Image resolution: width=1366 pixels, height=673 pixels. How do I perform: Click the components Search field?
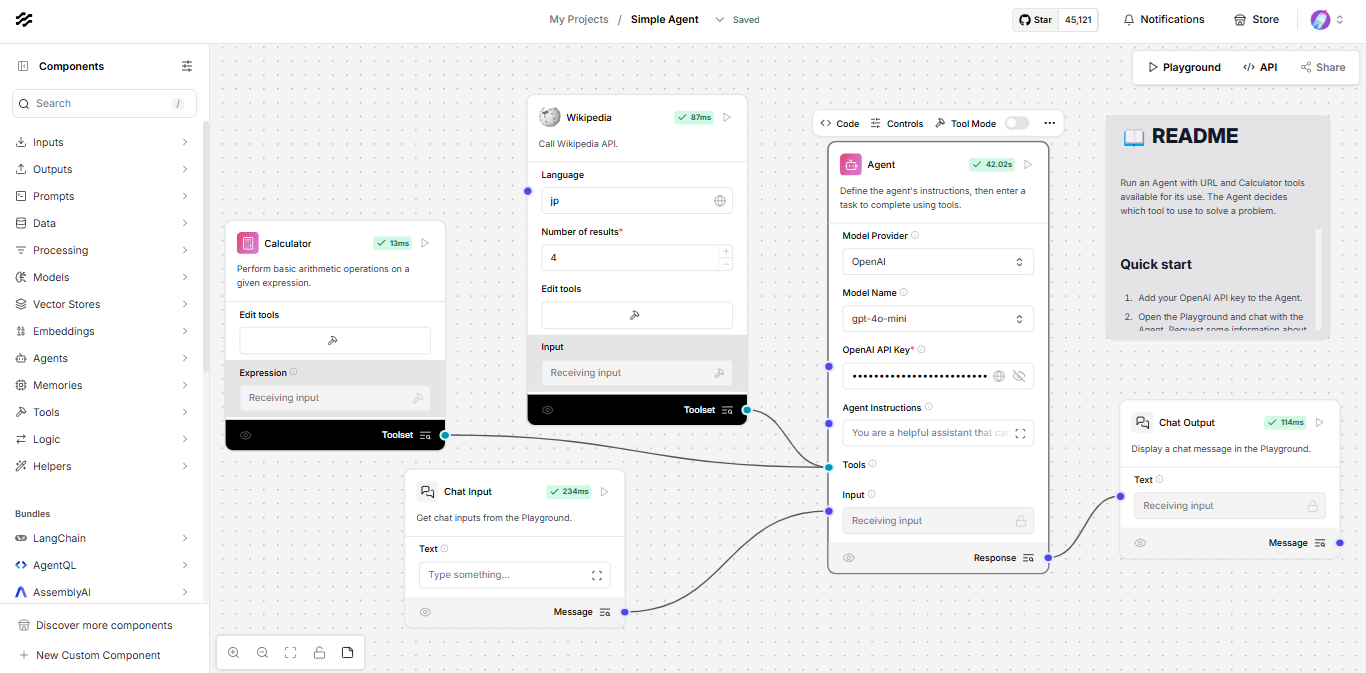point(104,103)
